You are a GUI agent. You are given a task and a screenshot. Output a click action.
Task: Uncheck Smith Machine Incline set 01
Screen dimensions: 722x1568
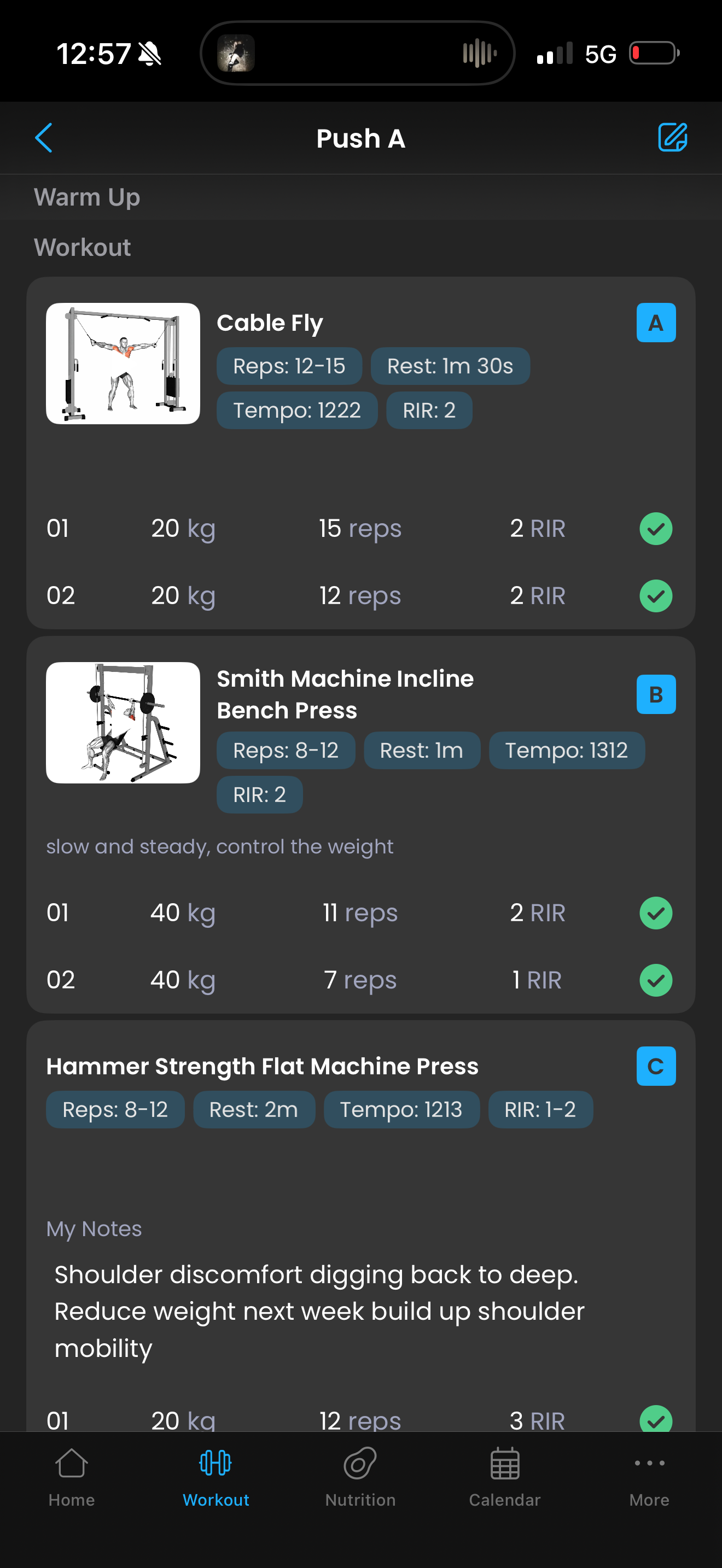point(656,912)
